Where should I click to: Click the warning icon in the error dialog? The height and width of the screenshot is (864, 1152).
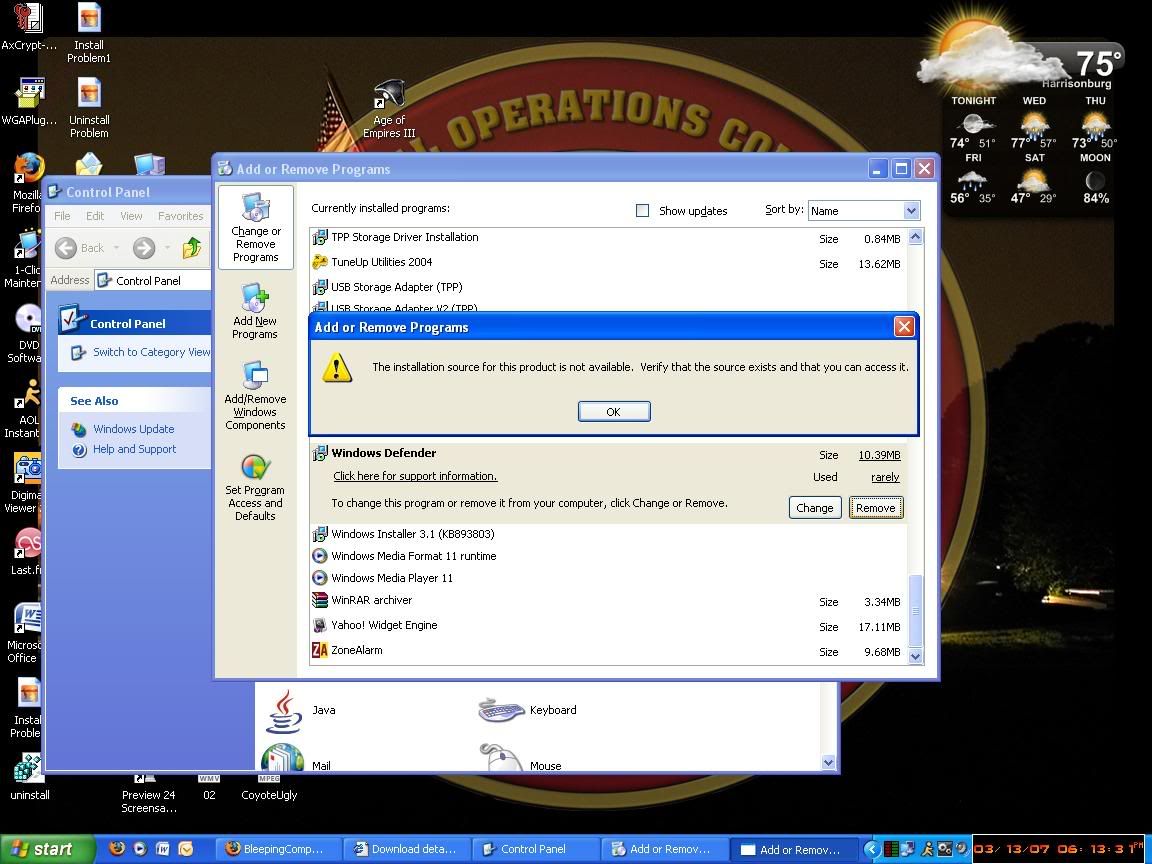[x=337, y=367]
